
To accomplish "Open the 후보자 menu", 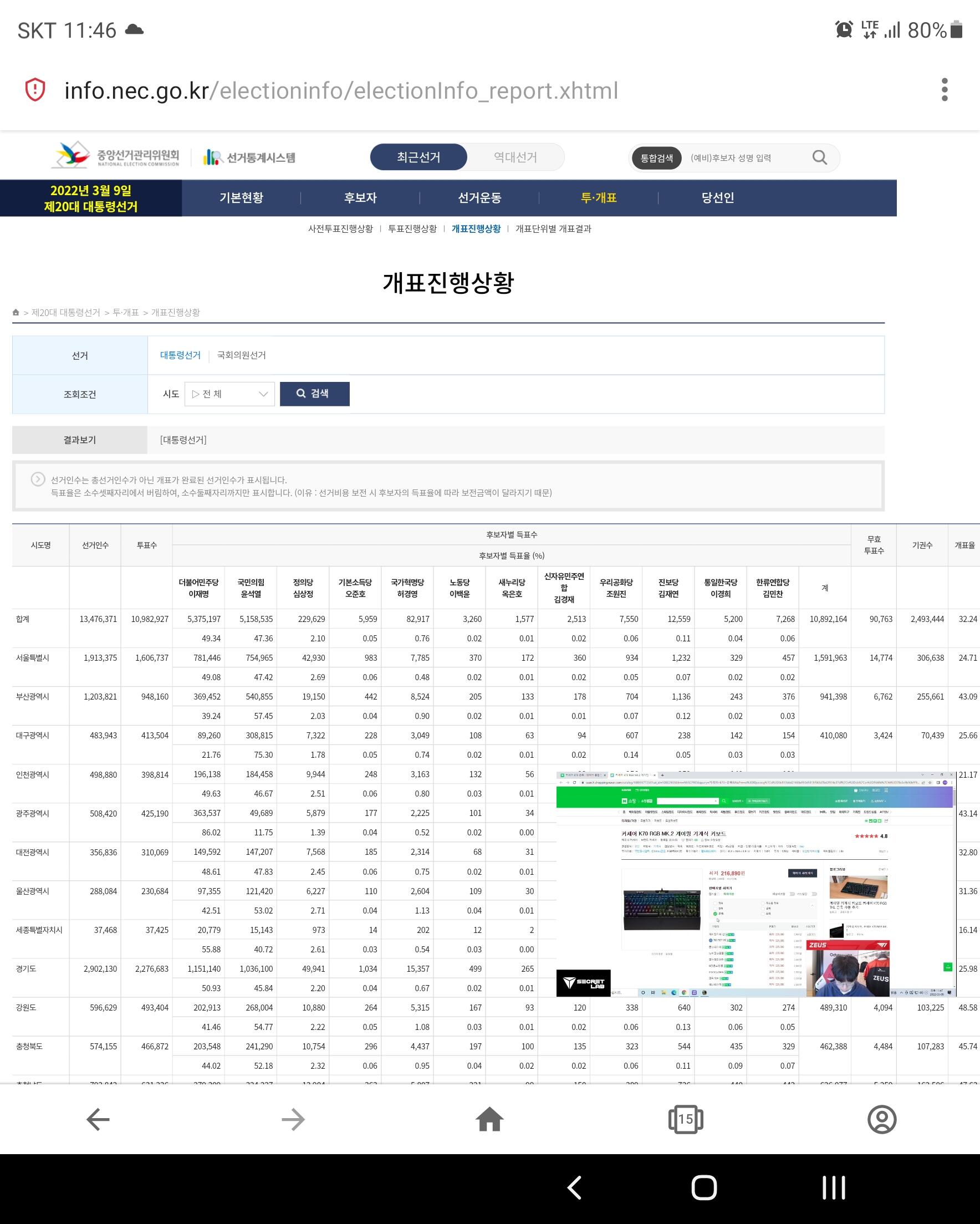I will [x=360, y=198].
